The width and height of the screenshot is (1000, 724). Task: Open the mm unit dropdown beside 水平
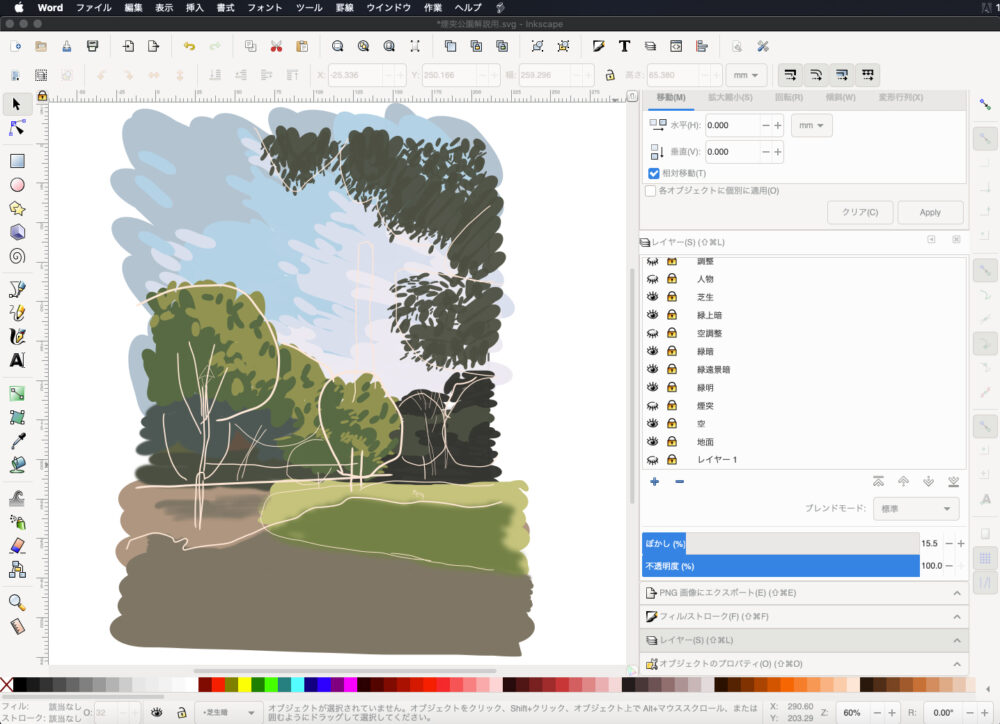[x=811, y=126]
